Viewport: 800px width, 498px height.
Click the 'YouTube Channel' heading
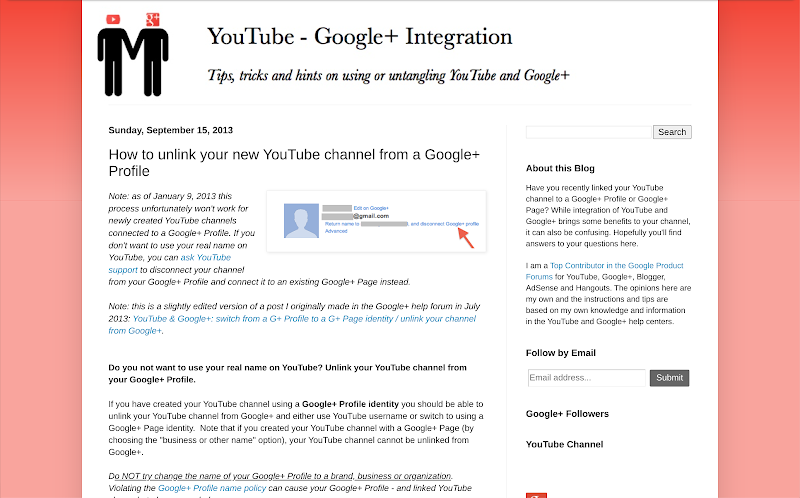(x=564, y=444)
